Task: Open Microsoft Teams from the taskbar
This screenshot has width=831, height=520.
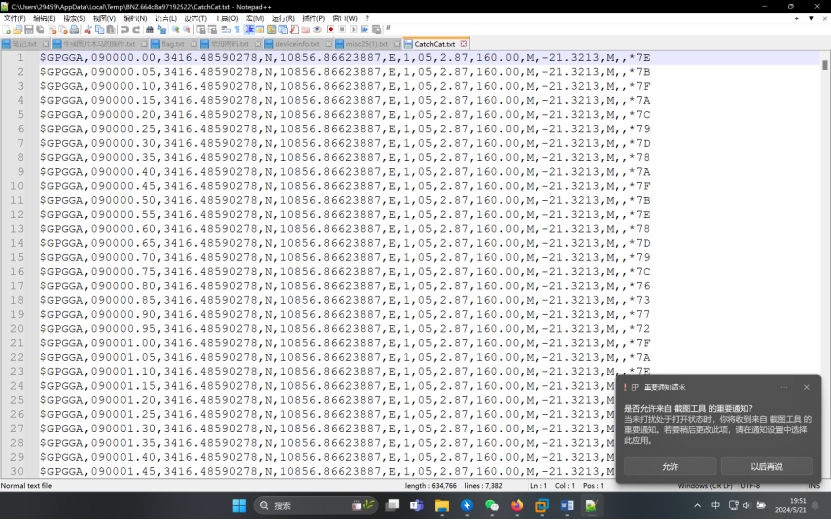Action: coord(416,506)
